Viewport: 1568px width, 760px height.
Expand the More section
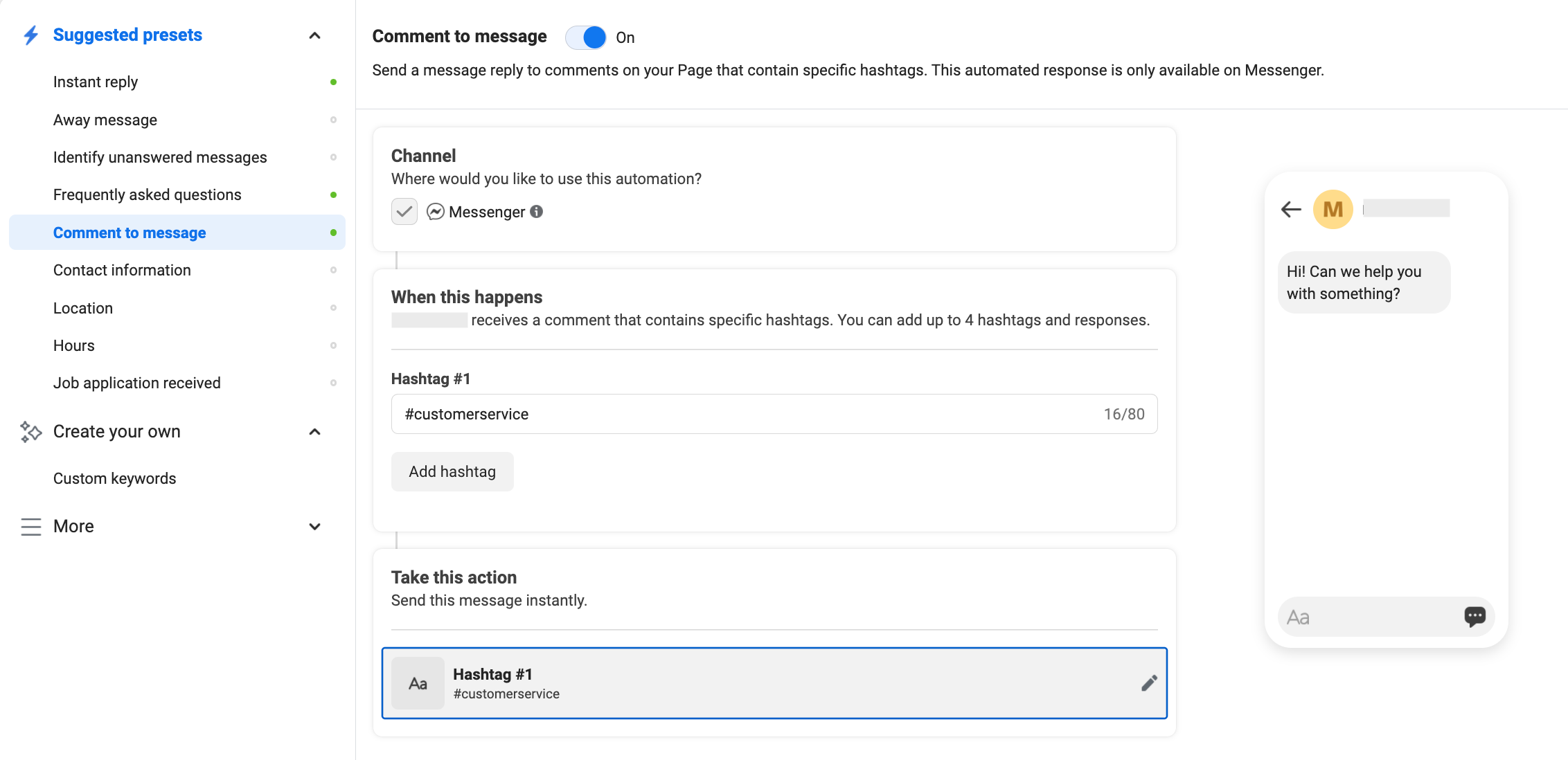pos(314,527)
